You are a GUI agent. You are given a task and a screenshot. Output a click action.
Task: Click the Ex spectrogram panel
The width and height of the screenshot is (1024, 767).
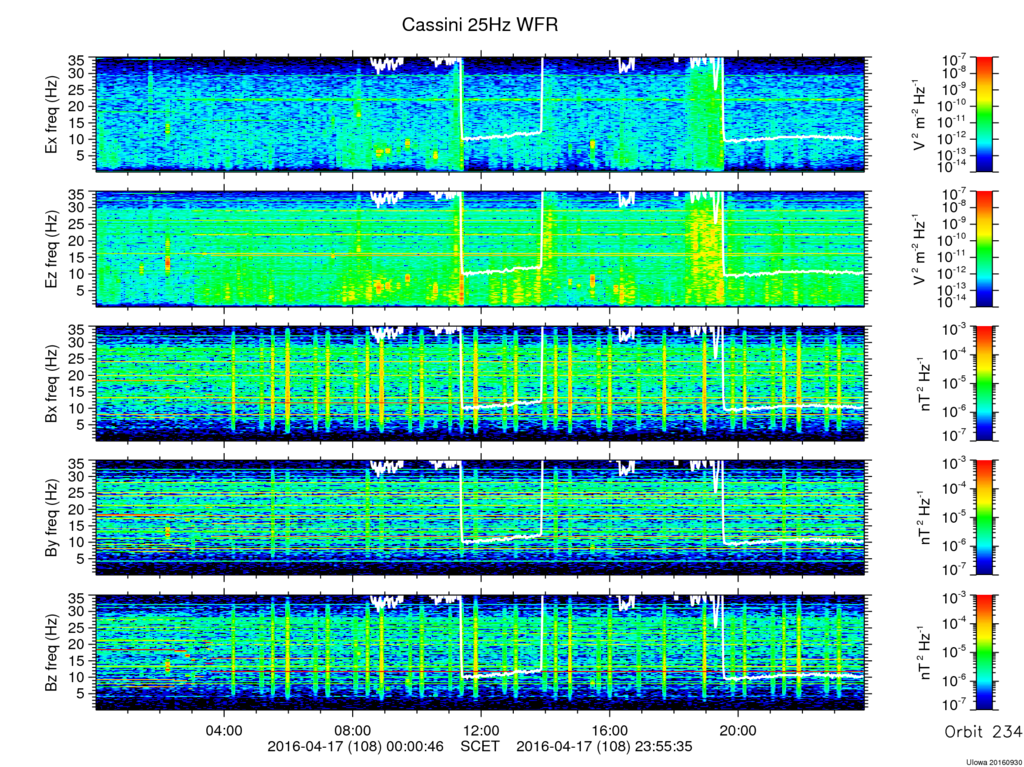tap(480, 114)
